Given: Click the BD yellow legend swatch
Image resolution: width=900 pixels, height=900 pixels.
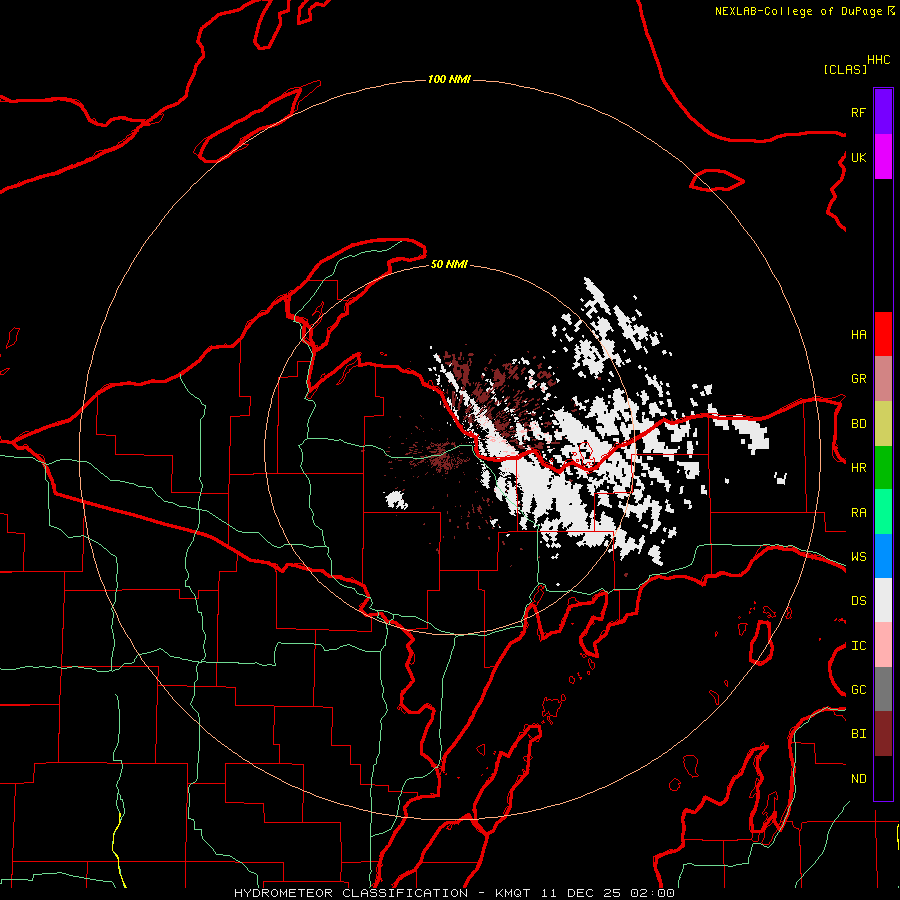Looking at the screenshot, I should pos(883,424).
